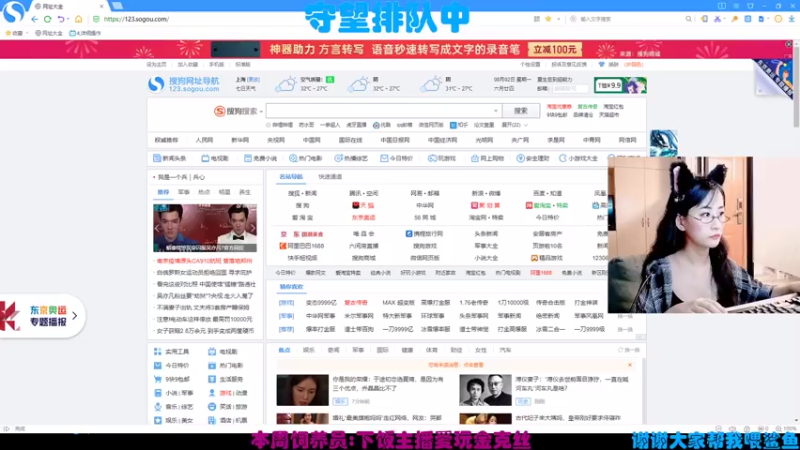Select the 娱乐 news tab

click(309, 350)
